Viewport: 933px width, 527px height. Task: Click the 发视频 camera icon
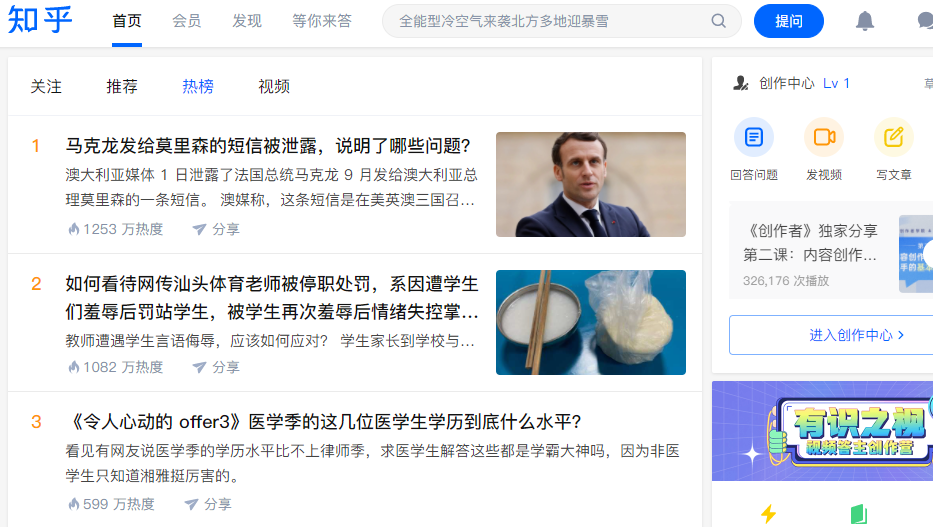pyautogui.click(x=824, y=137)
